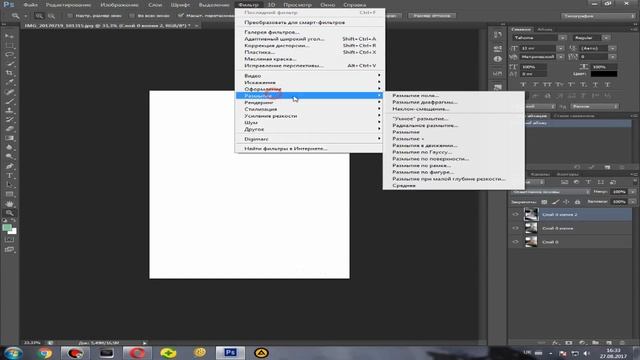The image size is (640, 360).
Task: Click the lock position icon
Action: pos(566,202)
